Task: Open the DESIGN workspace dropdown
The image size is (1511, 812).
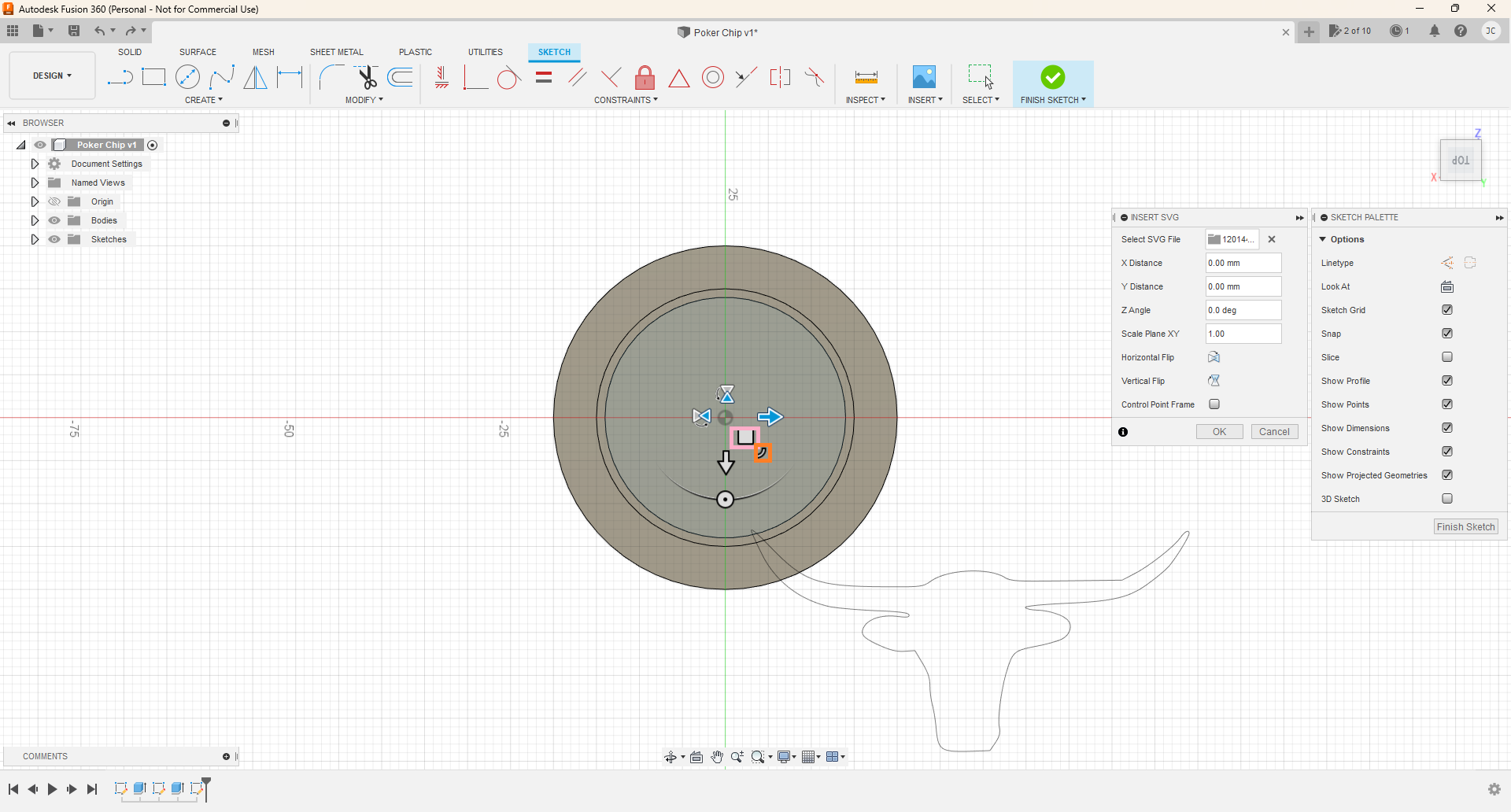Action: (x=52, y=76)
